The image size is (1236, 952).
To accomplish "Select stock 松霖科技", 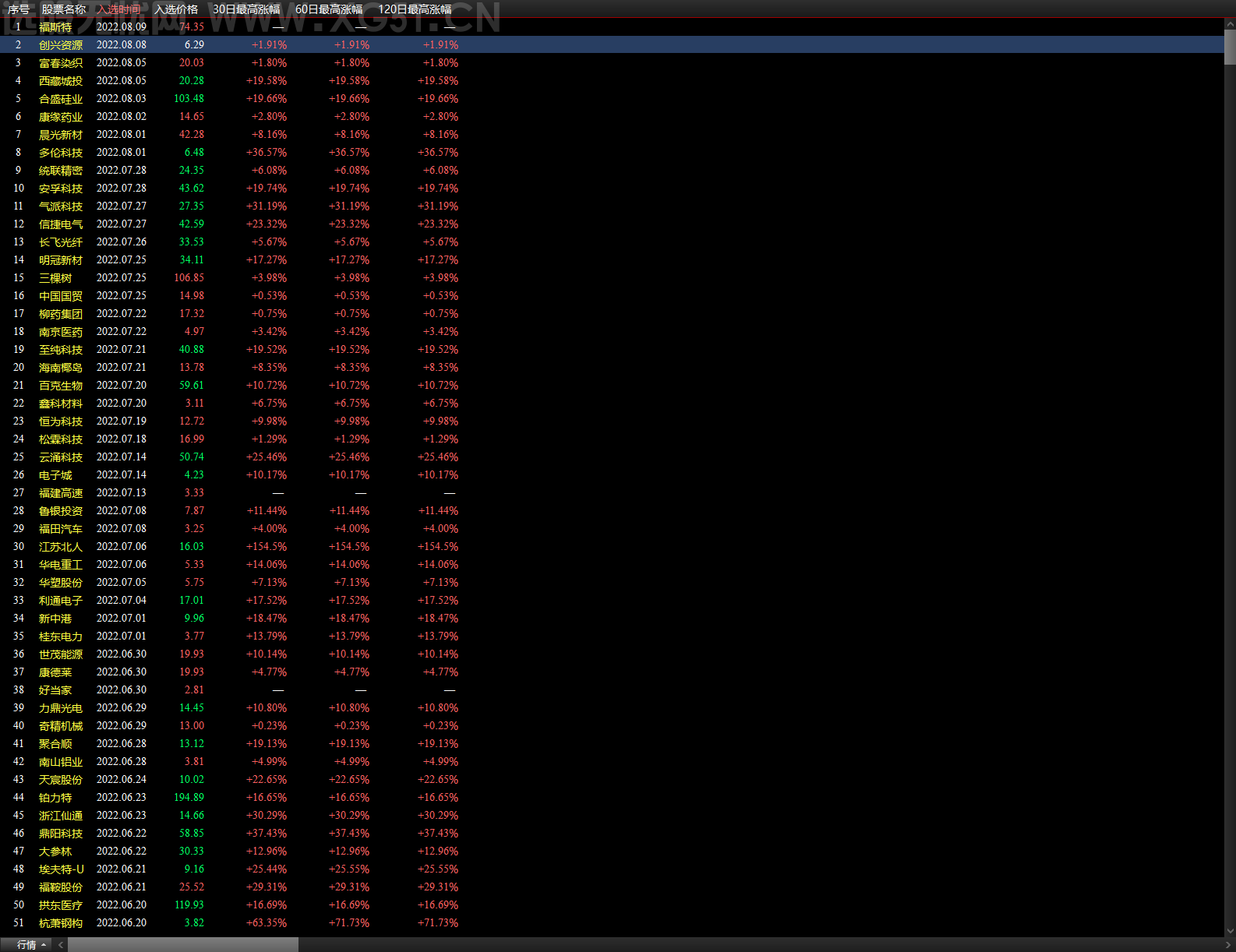I will coord(61,439).
